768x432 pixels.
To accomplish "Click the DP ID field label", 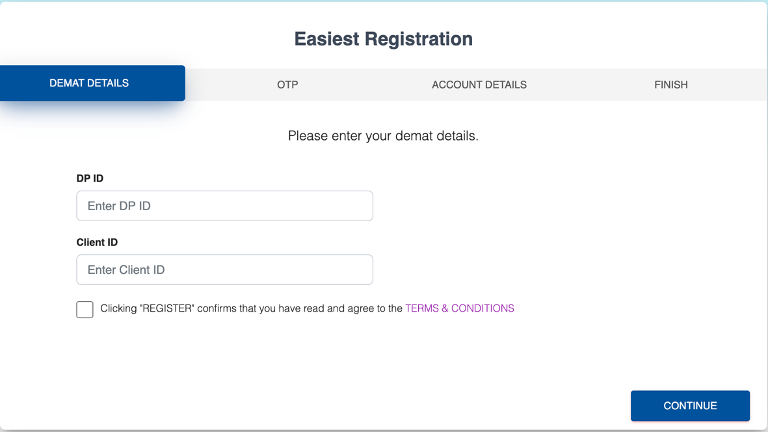I will 90,178.
